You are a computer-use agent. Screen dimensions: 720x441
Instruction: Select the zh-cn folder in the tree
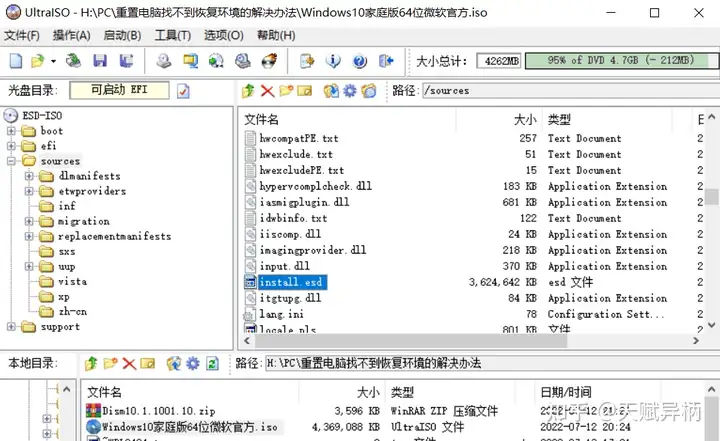73,311
